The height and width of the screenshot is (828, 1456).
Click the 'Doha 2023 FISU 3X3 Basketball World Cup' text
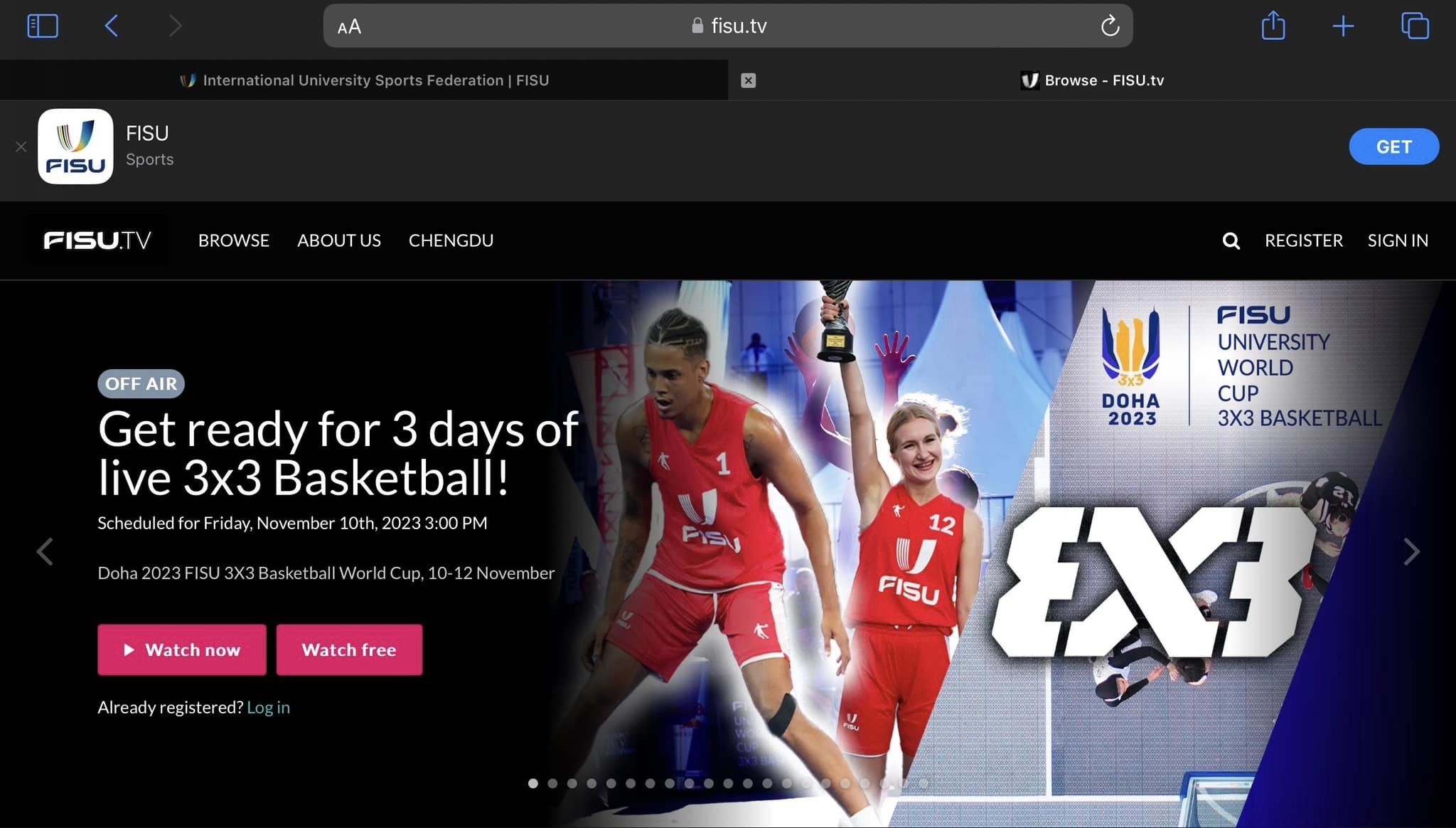pos(326,573)
